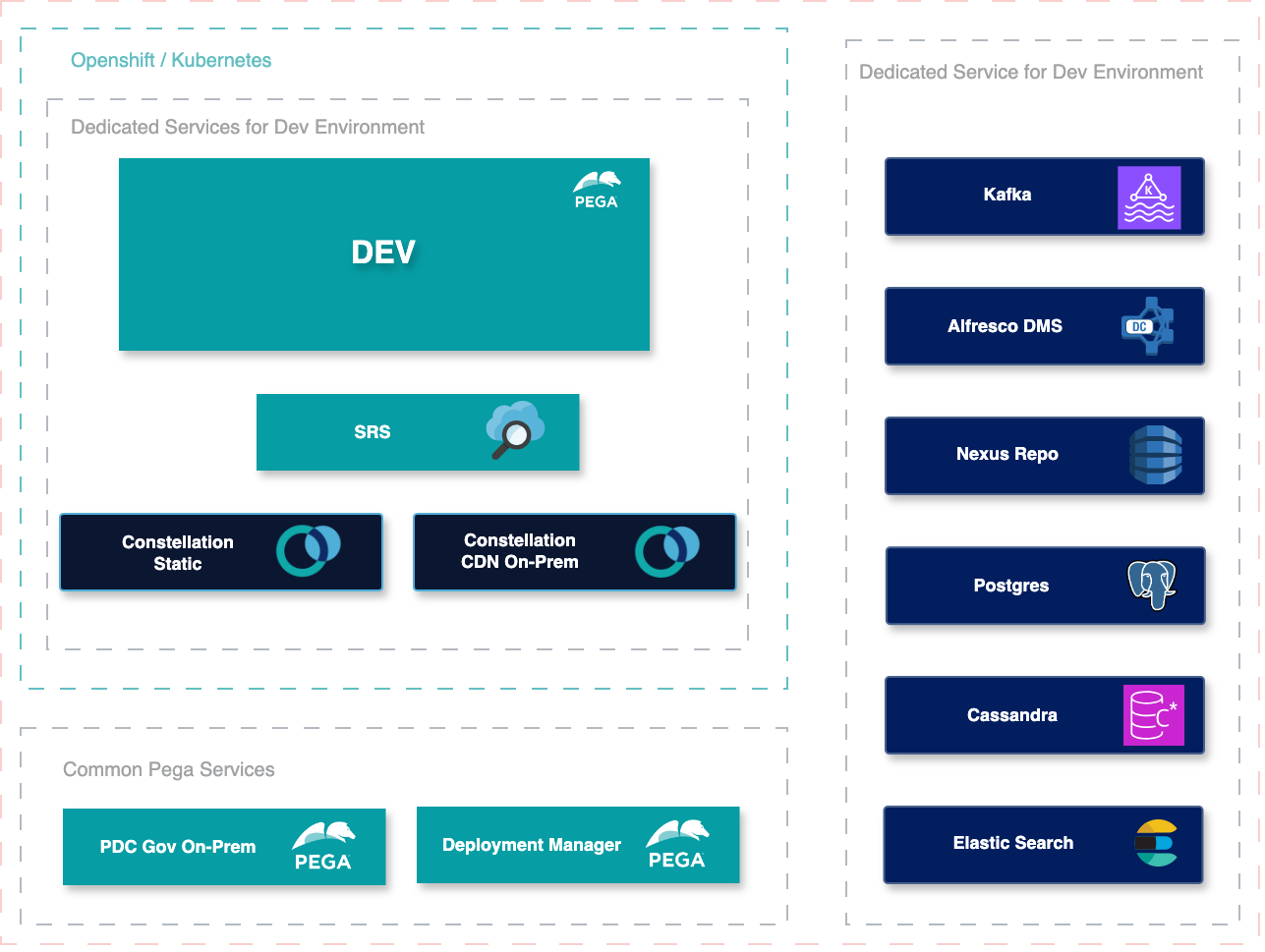The width and height of the screenshot is (1265, 952).
Task: Click the SRS cloud search icon
Action: pyautogui.click(x=515, y=430)
